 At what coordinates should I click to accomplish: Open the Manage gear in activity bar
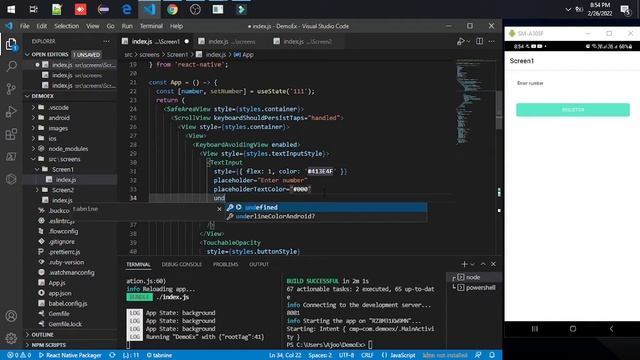tap(11, 338)
